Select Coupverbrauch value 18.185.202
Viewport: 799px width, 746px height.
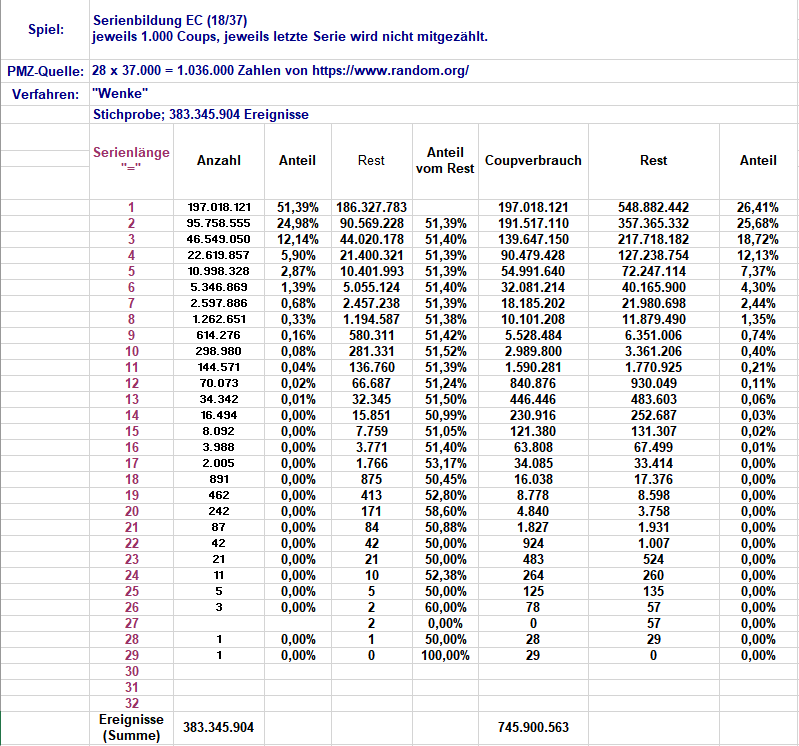coord(533,303)
